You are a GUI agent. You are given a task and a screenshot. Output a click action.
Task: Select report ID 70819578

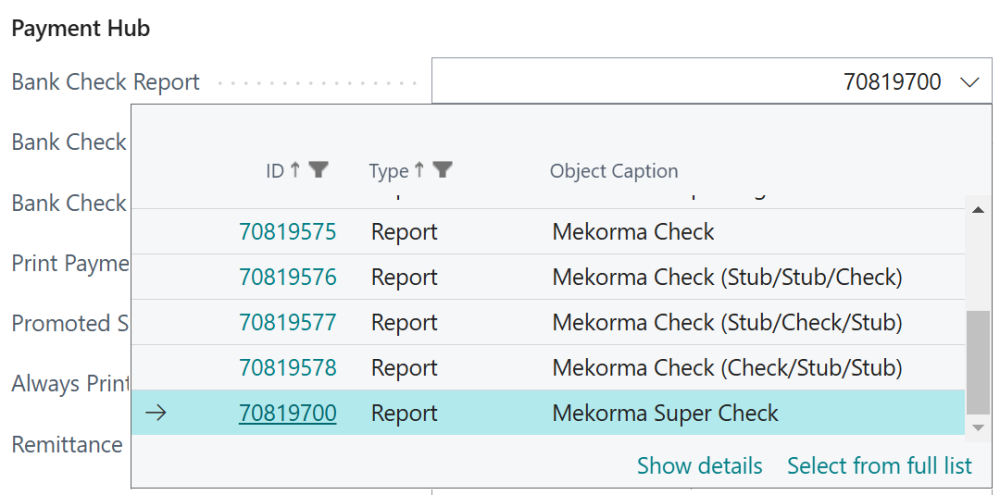pyautogui.click(x=288, y=367)
